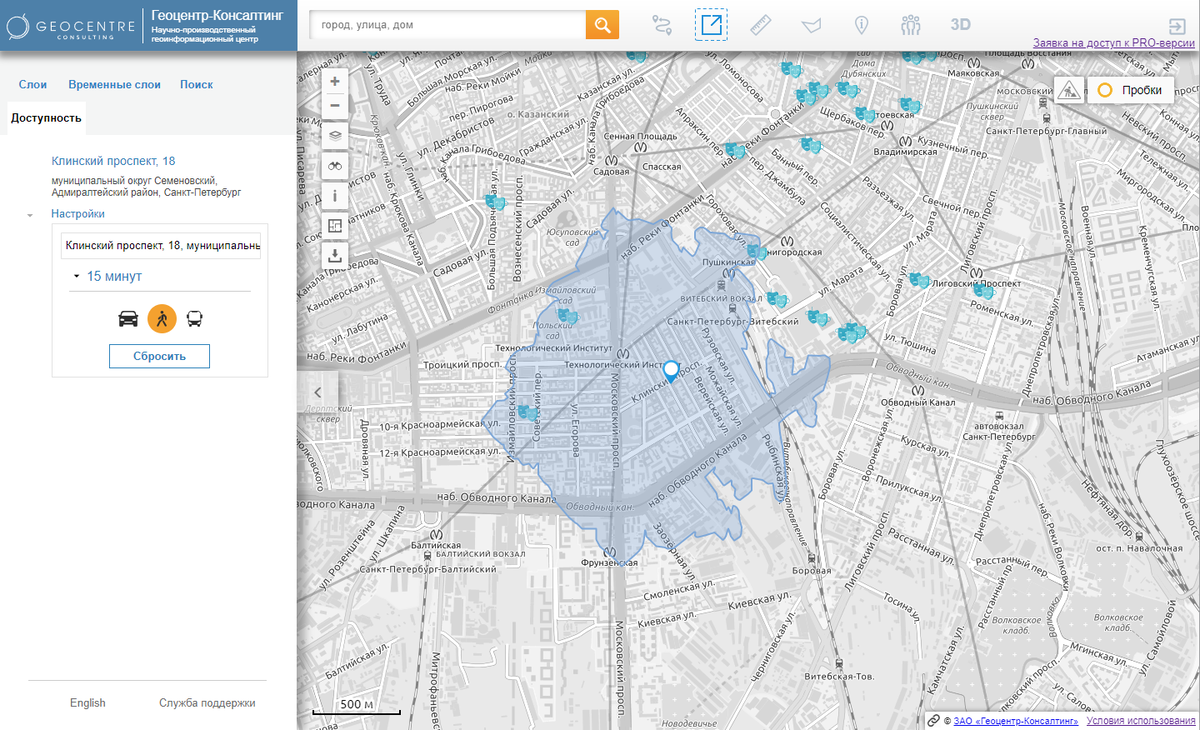Switch language to English
This screenshot has height=730, width=1200.
pos(88,703)
